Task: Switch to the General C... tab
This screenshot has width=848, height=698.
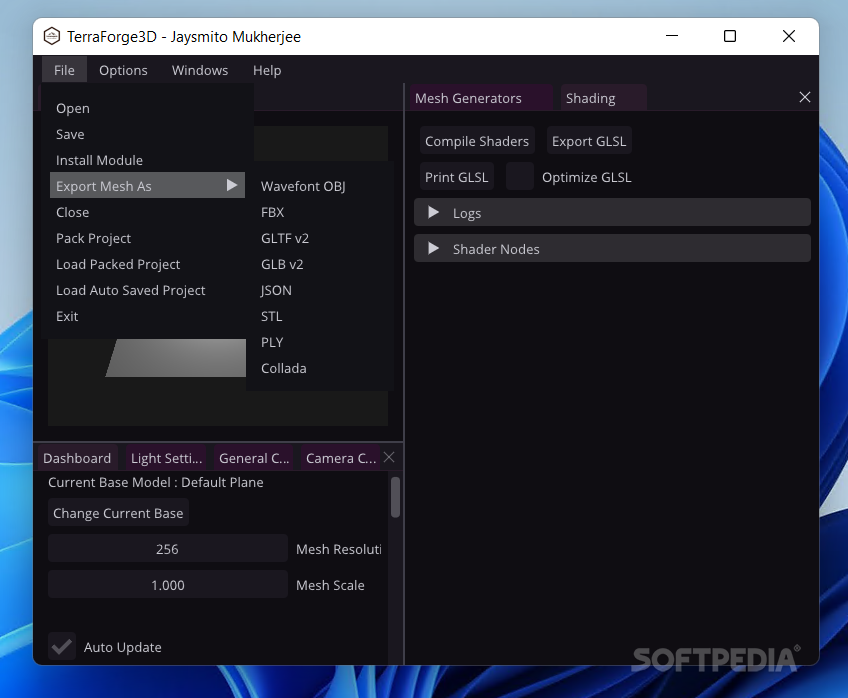Action: coord(254,458)
